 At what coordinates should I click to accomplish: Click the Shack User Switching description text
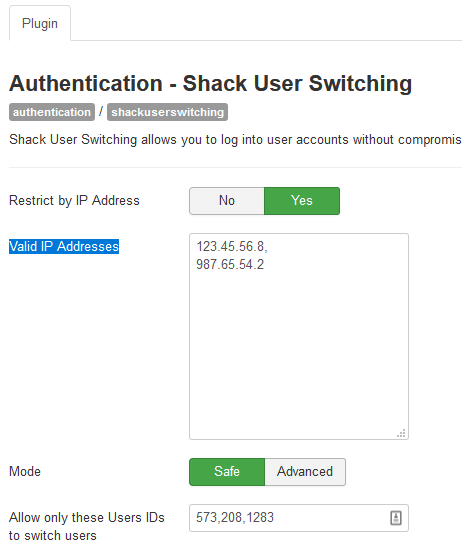235,139
